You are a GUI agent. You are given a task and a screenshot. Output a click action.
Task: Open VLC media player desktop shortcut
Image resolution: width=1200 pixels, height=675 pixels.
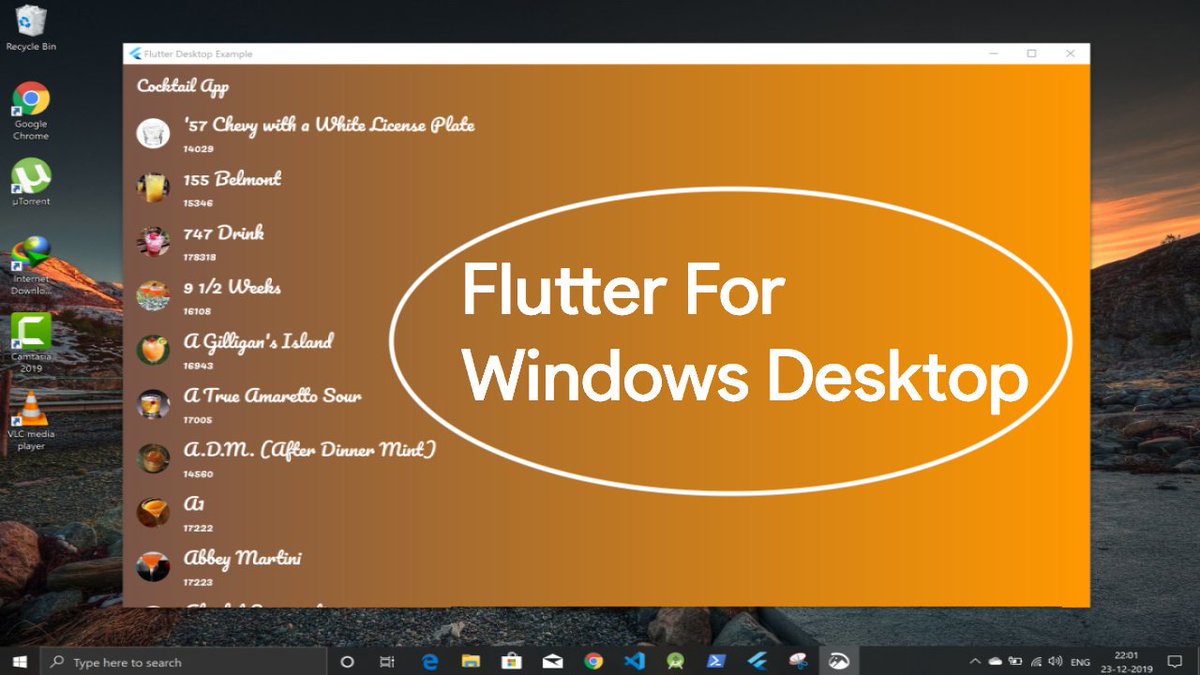pyautogui.click(x=31, y=421)
